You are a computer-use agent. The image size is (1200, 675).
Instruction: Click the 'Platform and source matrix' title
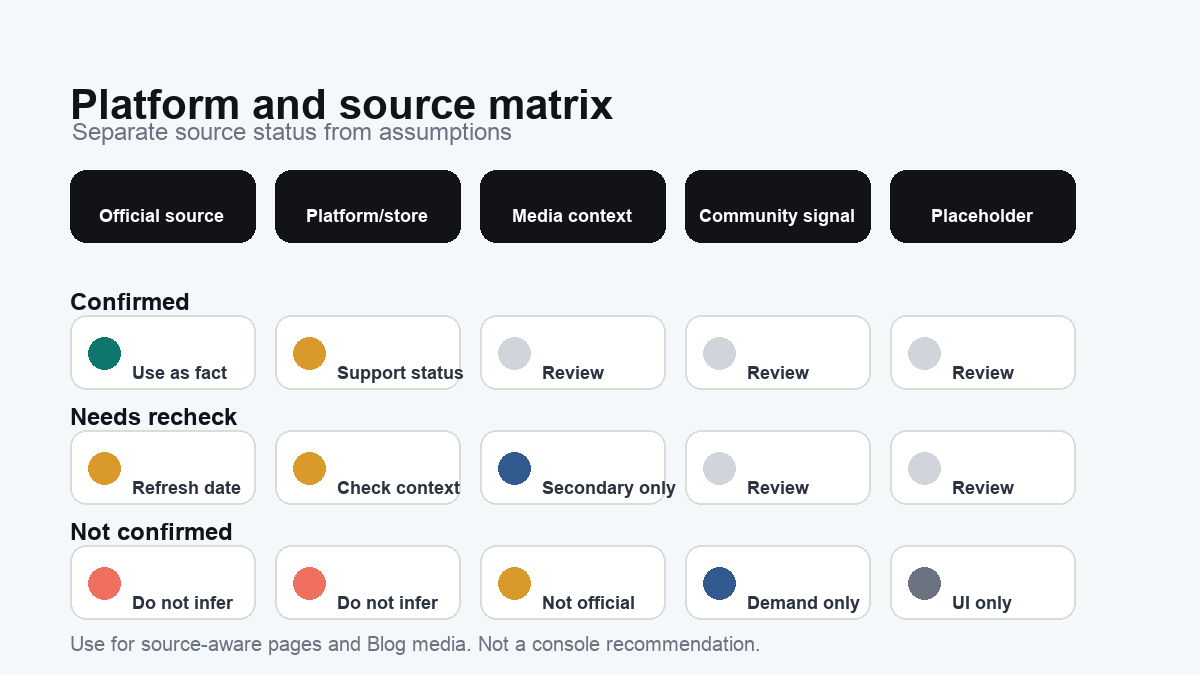[x=342, y=105]
